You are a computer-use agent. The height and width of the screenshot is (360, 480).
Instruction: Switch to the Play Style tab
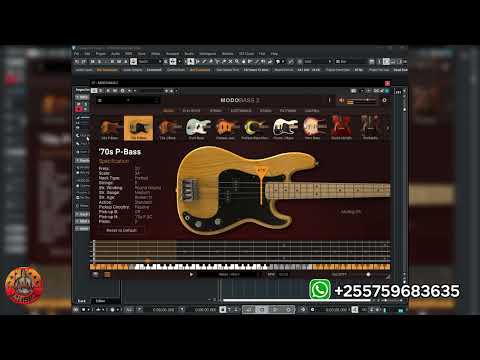(191, 110)
